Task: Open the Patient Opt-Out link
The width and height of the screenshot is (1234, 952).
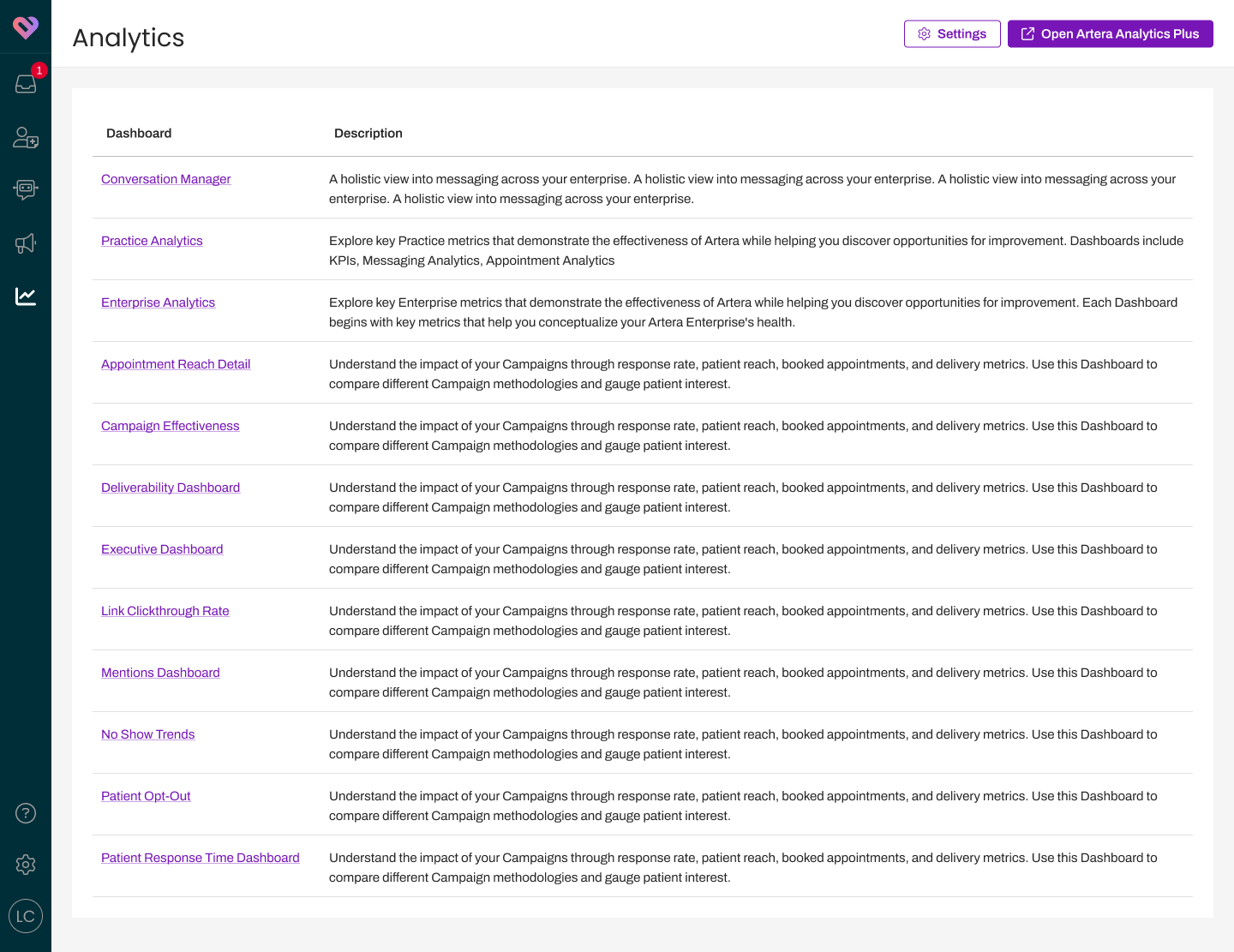Action: tap(146, 796)
